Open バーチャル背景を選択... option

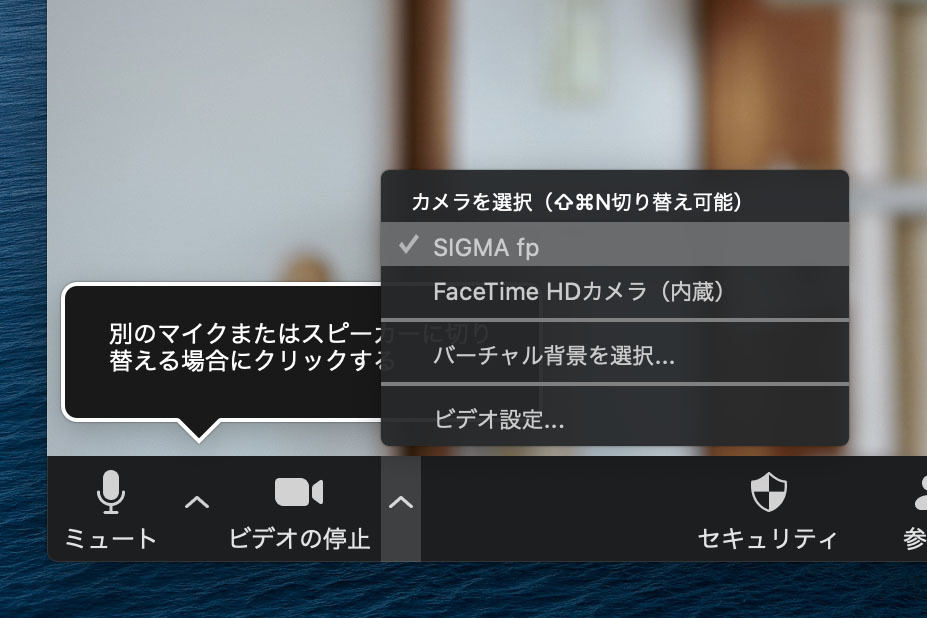click(x=615, y=355)
